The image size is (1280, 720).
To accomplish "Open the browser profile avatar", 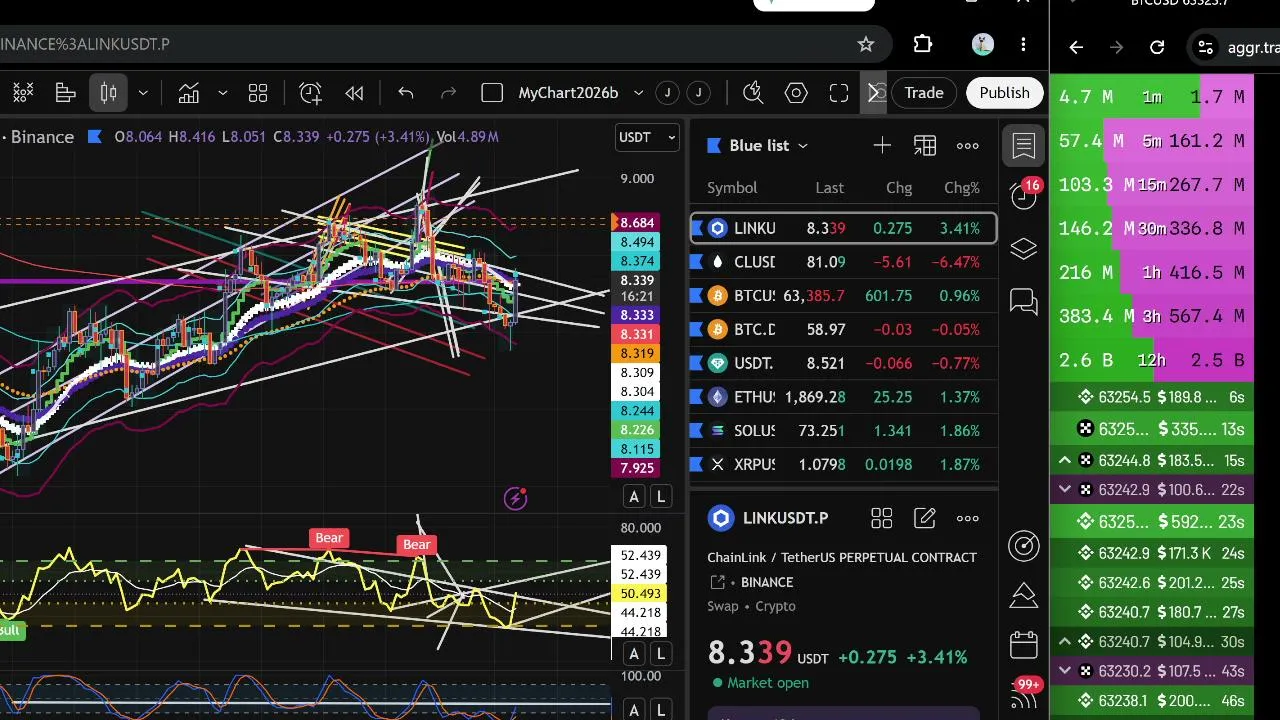I will pos(983,44).
